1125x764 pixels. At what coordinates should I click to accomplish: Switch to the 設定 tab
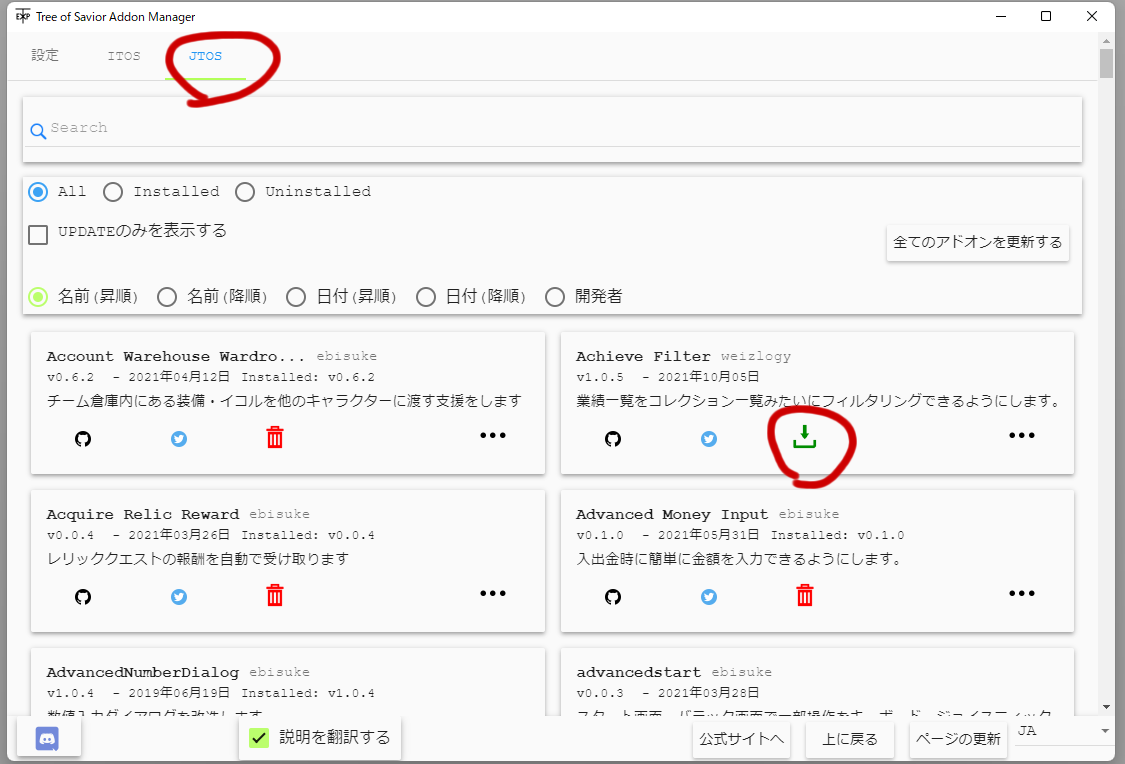point(45,56)
